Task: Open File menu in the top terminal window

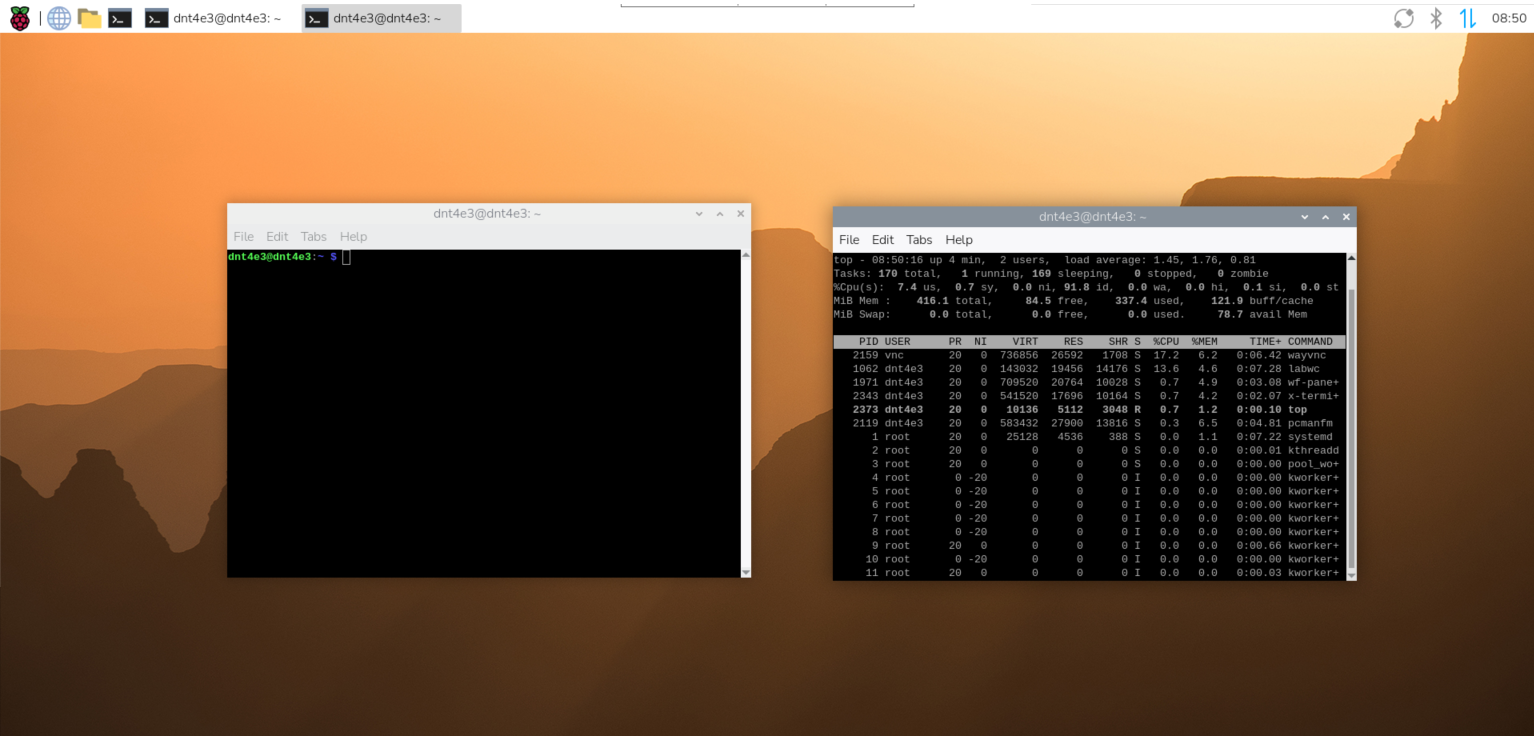Action: click(x=849, y=240)
